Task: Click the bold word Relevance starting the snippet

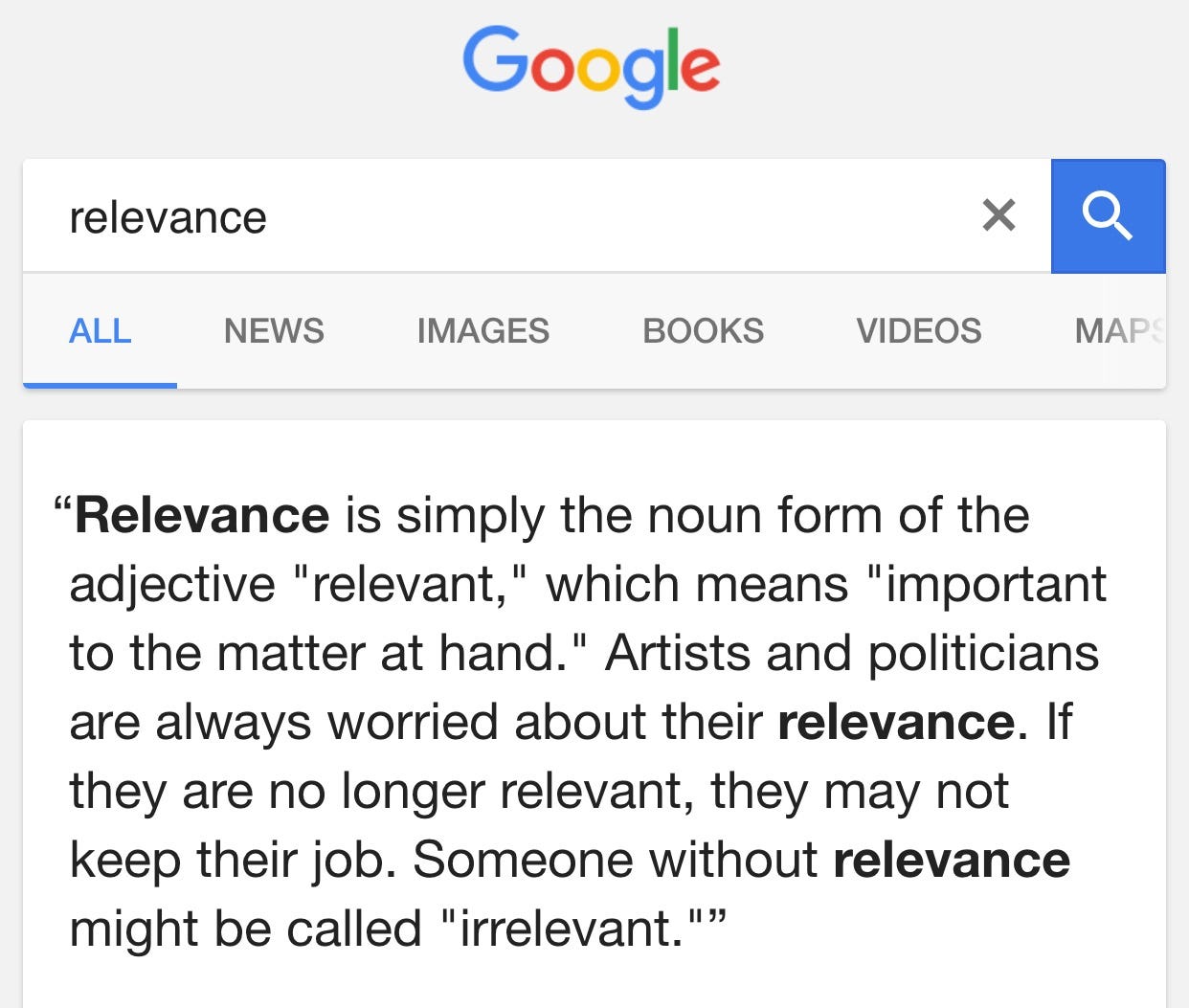Action: pos(202,515)
